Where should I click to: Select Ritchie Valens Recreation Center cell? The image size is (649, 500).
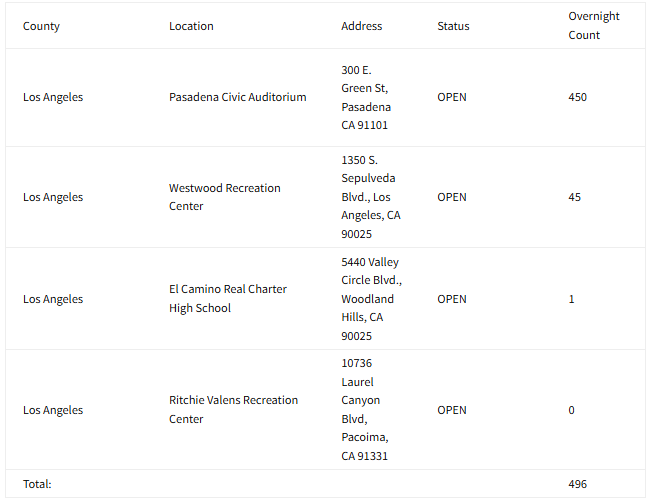233,409
